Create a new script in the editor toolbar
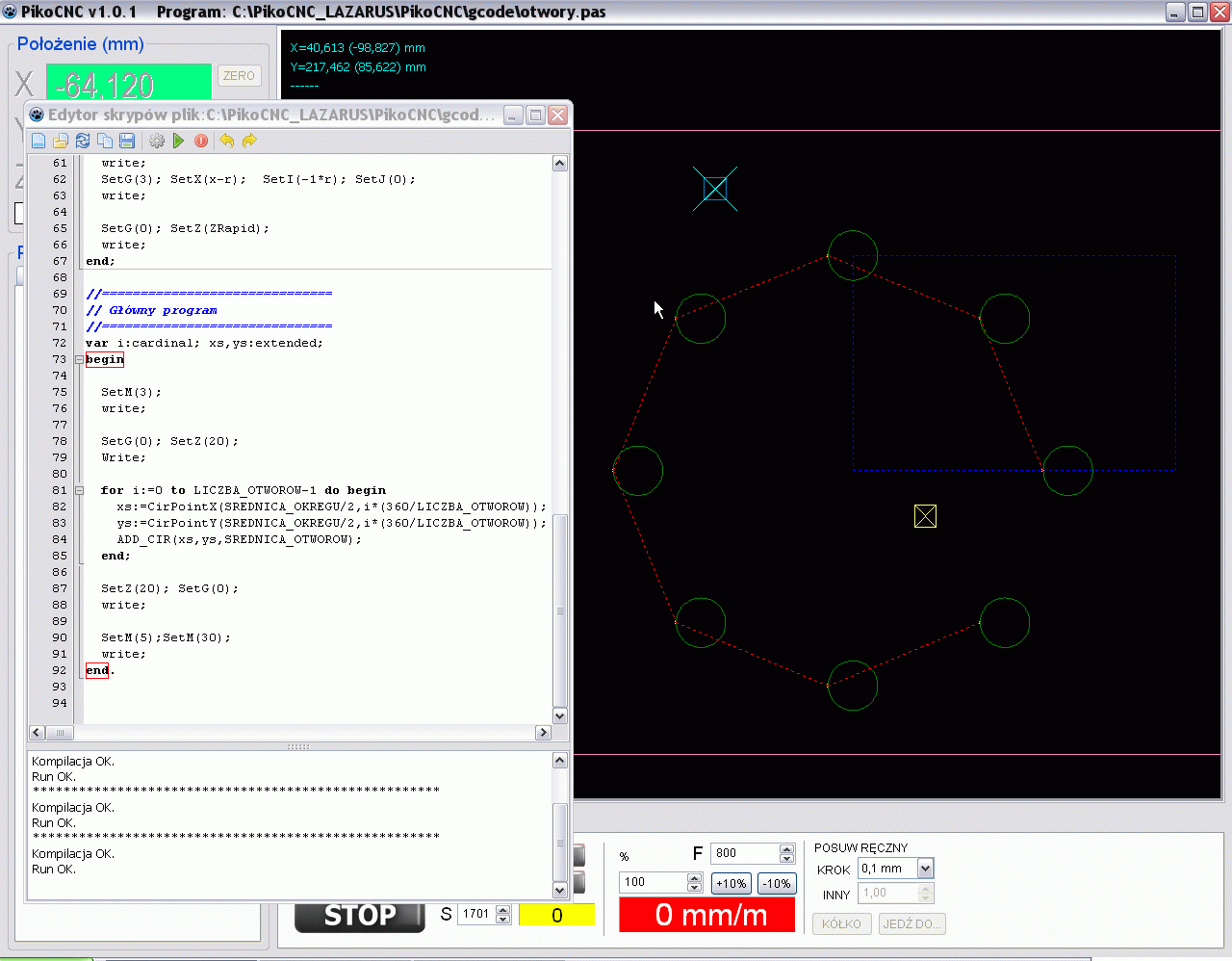1232x961 pixels. 38,141
